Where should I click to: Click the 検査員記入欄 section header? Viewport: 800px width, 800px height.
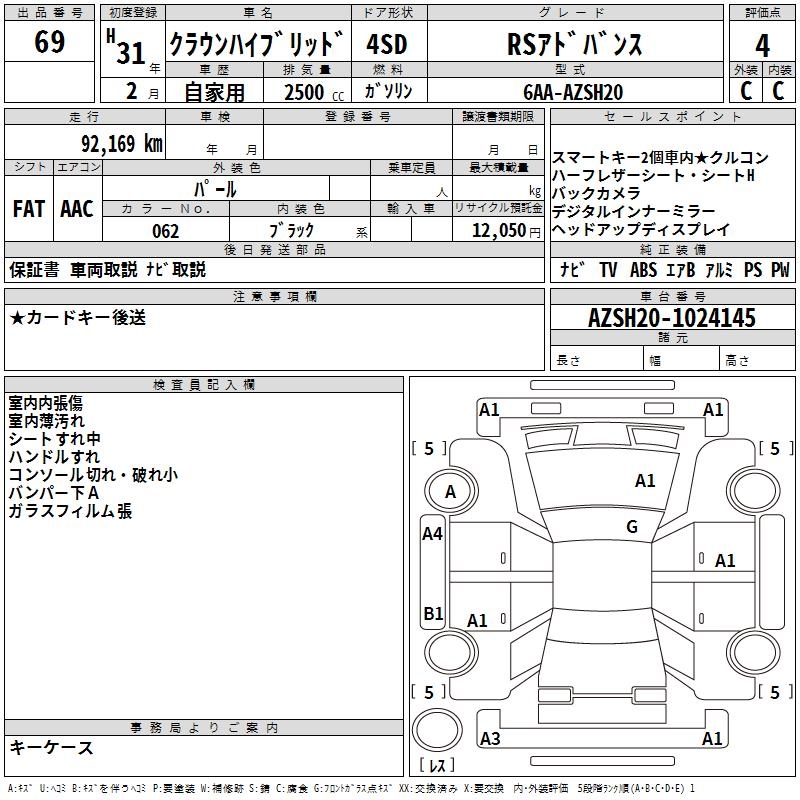[x=204, y=384]
